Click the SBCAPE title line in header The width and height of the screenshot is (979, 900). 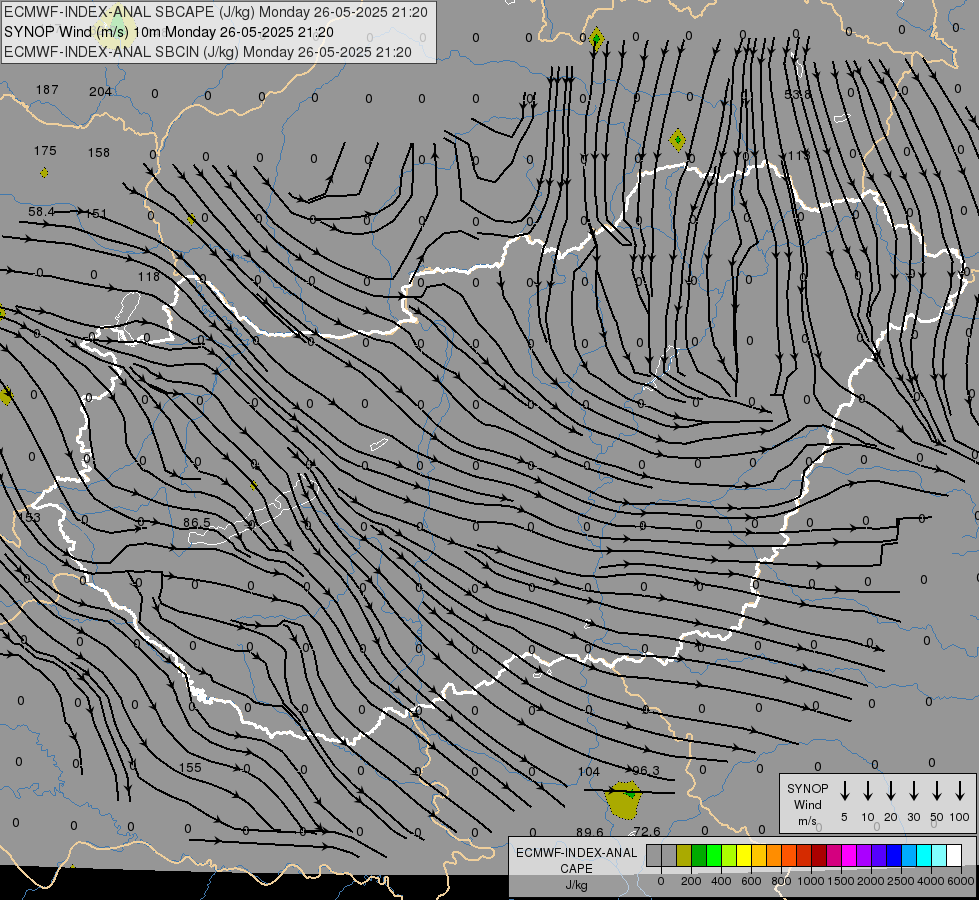pos(216,12)
